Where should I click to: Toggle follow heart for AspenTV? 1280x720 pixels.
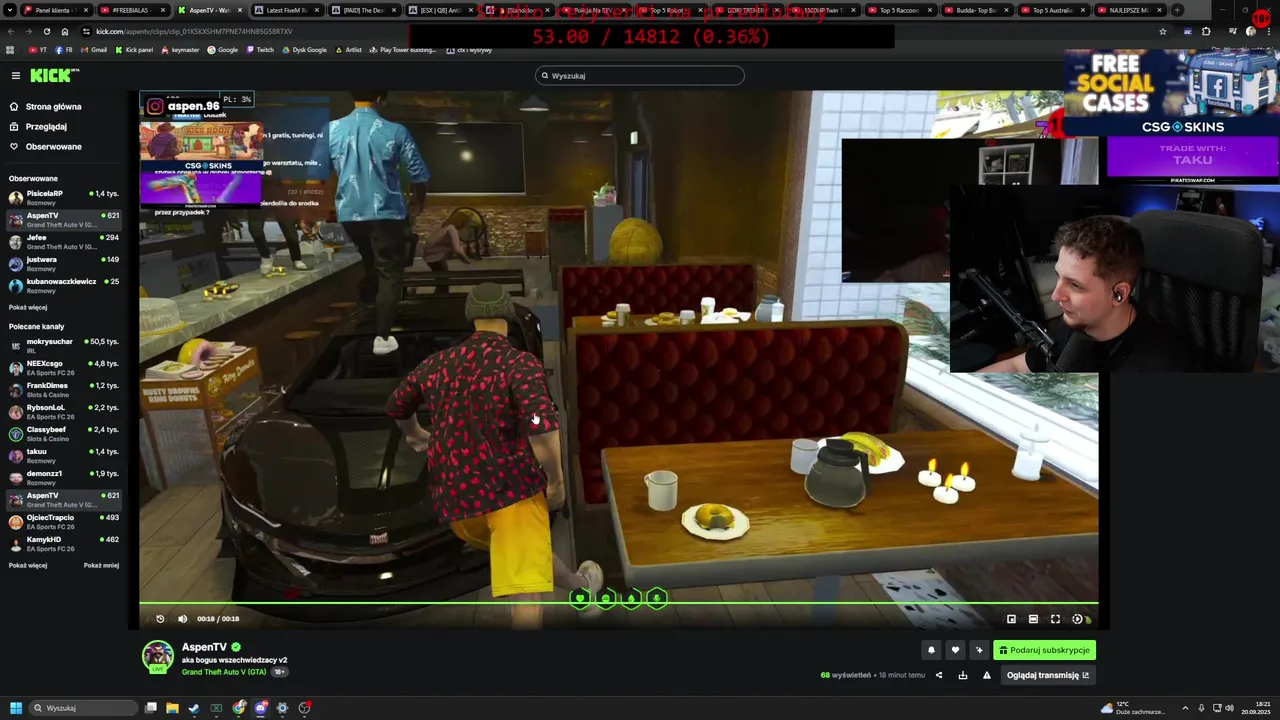(955, 650)
